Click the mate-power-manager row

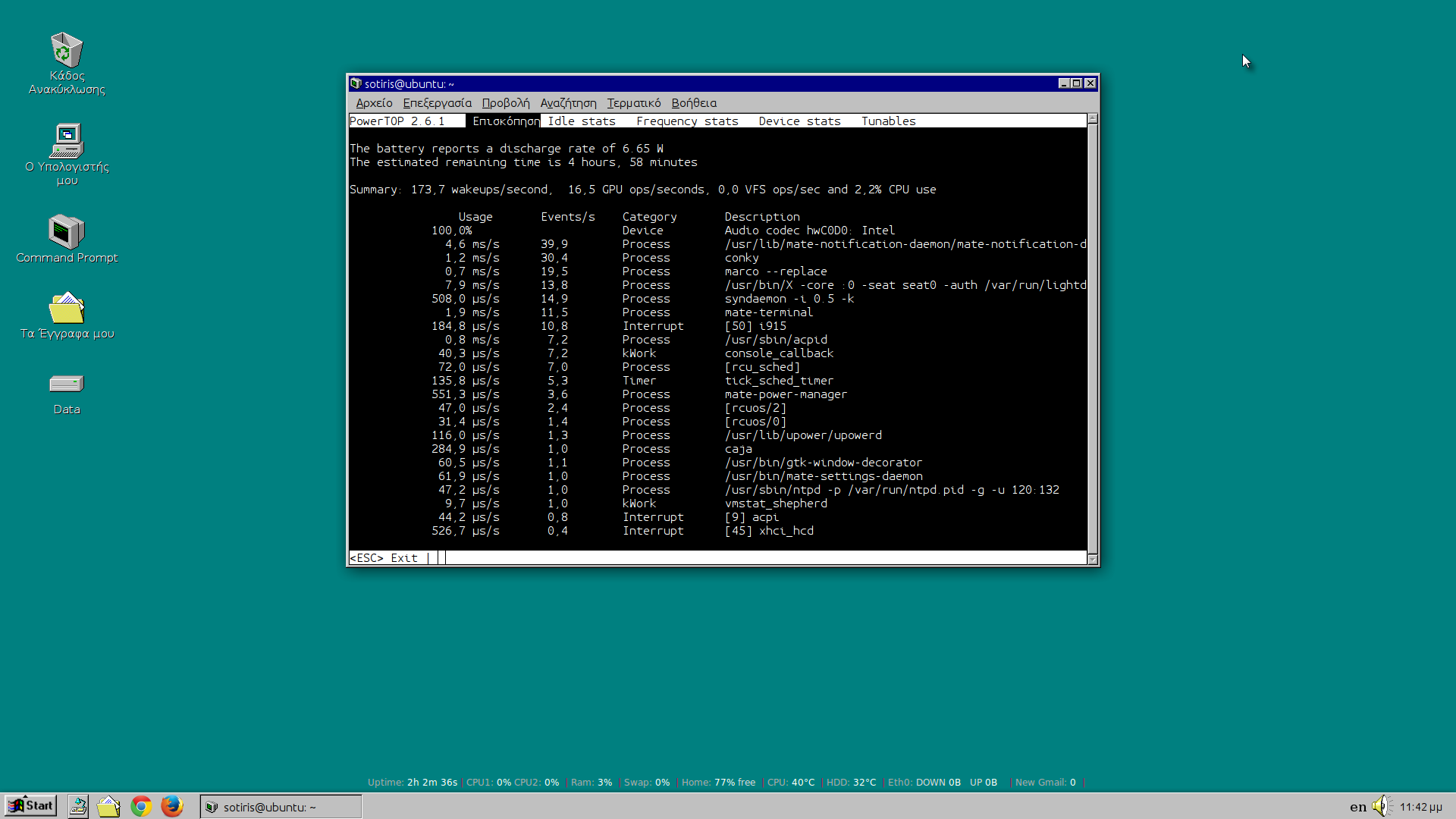click(717, 394)
